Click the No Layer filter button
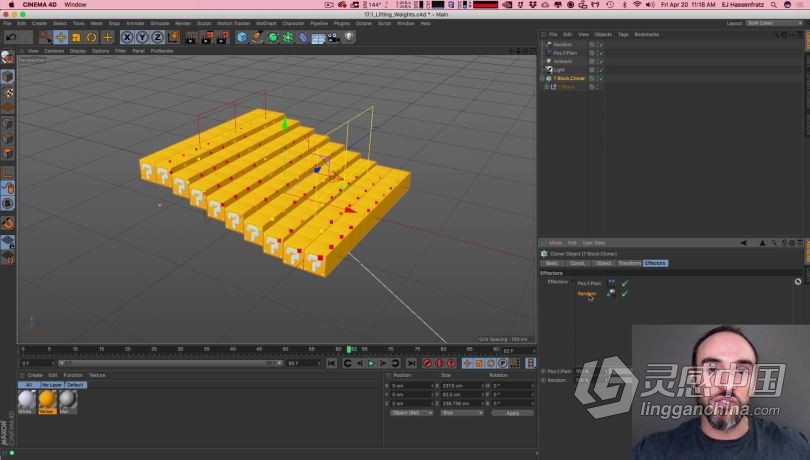This screenshot has width=810, height=460. tap(52, 385)
